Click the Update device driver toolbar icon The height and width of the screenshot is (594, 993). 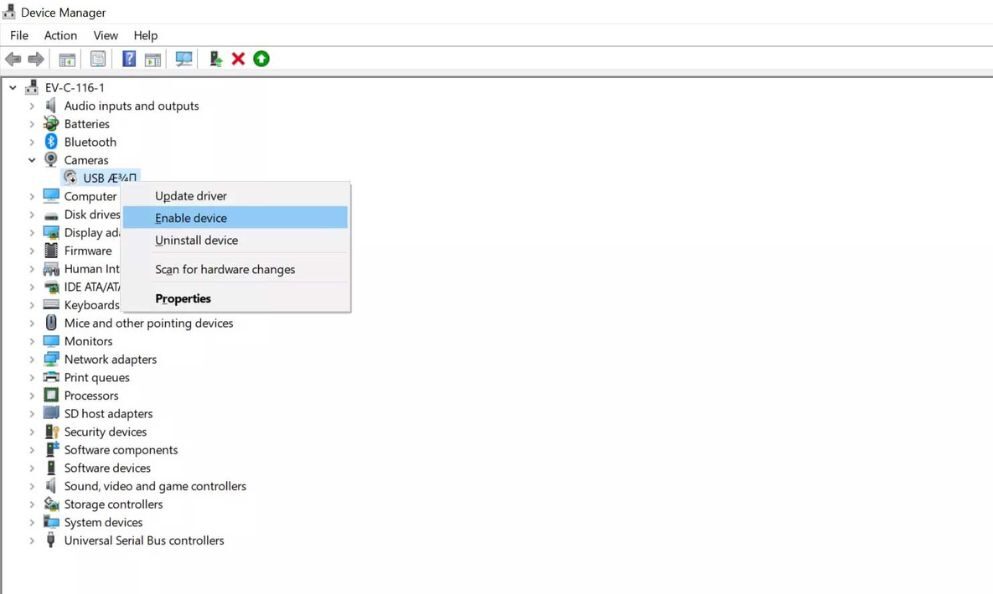[215, 59]
